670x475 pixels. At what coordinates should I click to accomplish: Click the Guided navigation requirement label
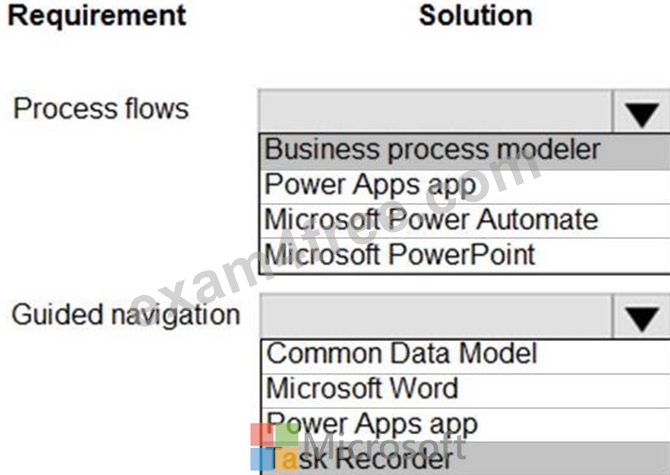[126, 315]
